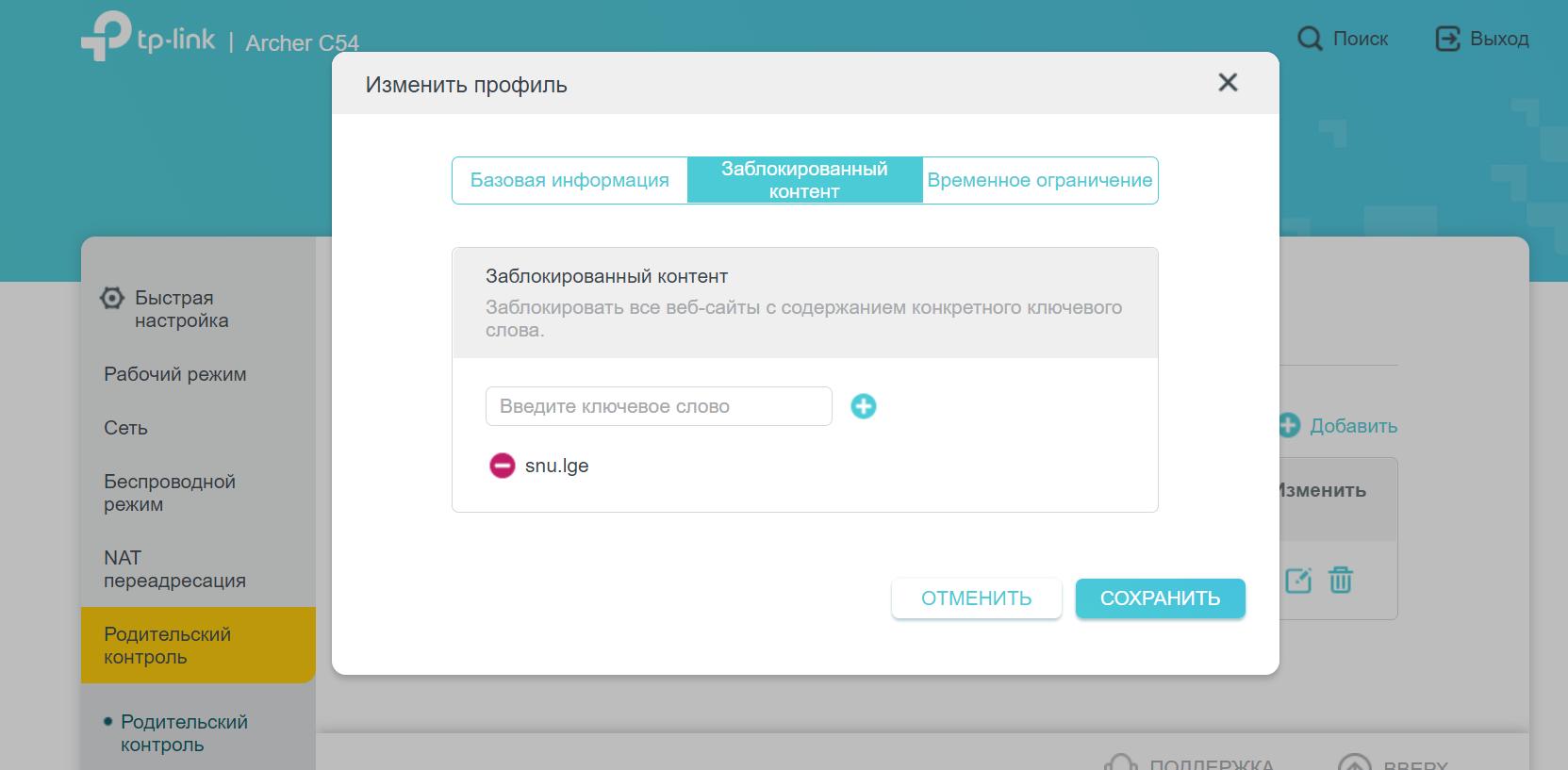The height and width of the screenshot is (770, 1568).
Task: Open Рабочий режим in the sidebar
Action: (x=175, y=374)
